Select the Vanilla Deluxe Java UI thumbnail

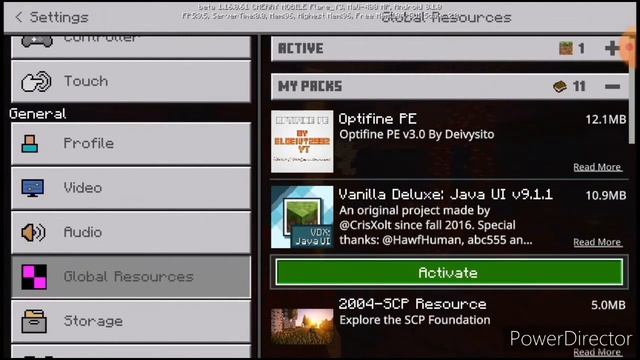[302, 217]
